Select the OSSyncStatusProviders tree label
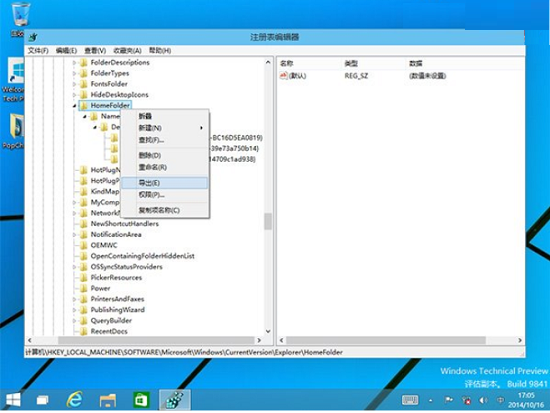Image resolution: width=550 pixels, height=413 pixels. (x=127, y=267)
